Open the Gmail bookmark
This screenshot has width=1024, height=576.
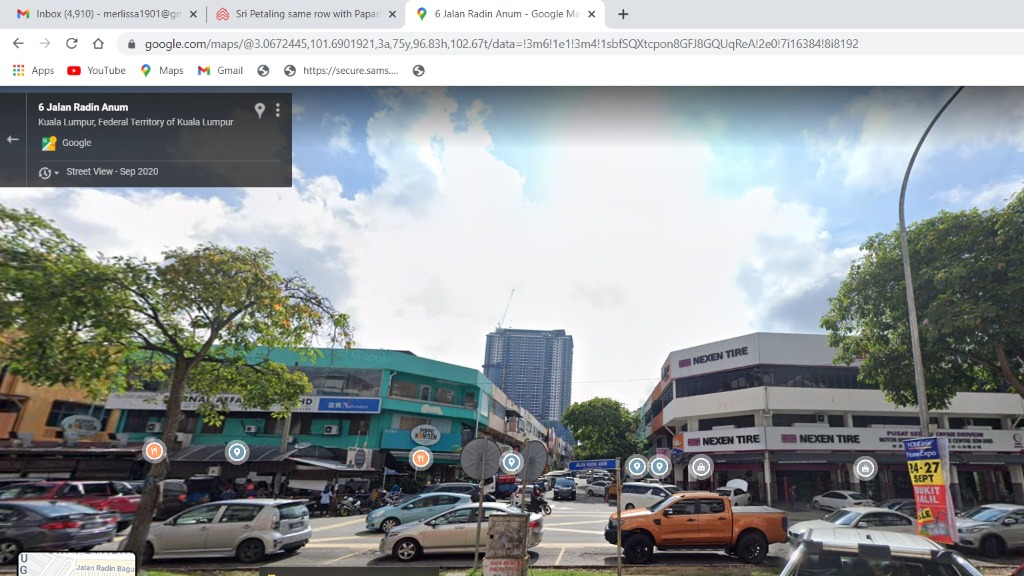(221, 70)
